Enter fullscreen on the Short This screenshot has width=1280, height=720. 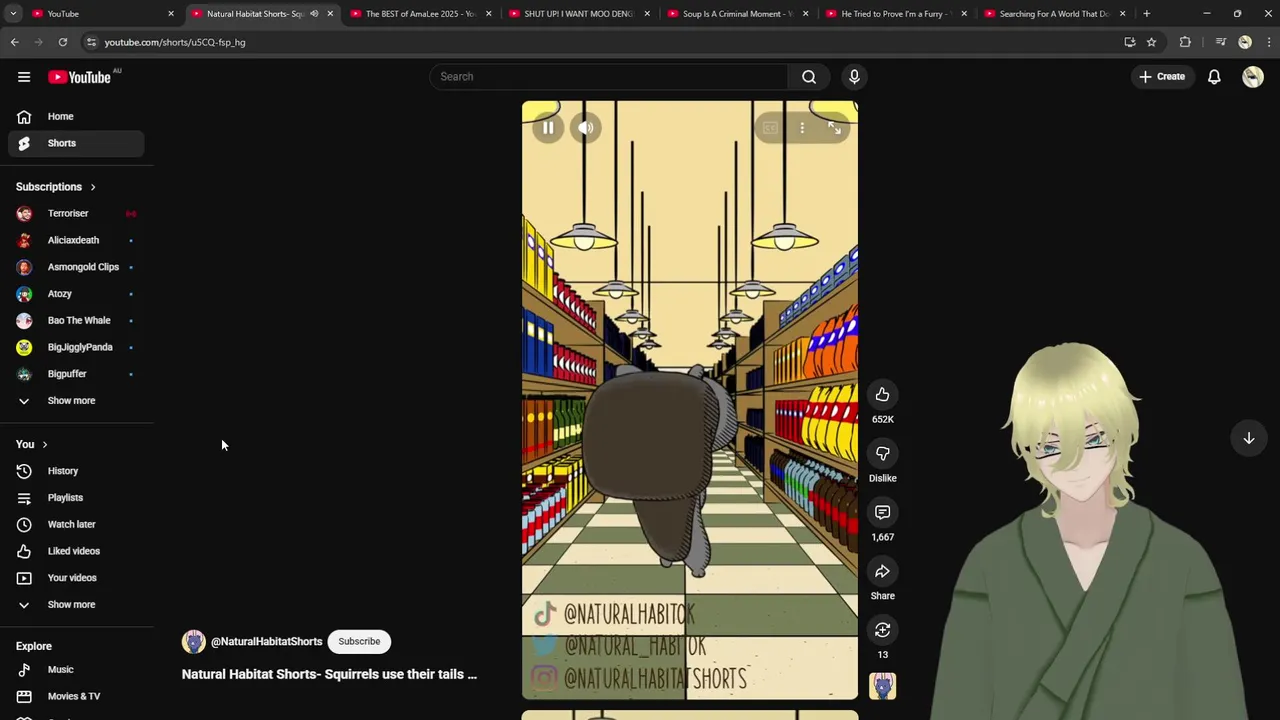pos(835,128)
